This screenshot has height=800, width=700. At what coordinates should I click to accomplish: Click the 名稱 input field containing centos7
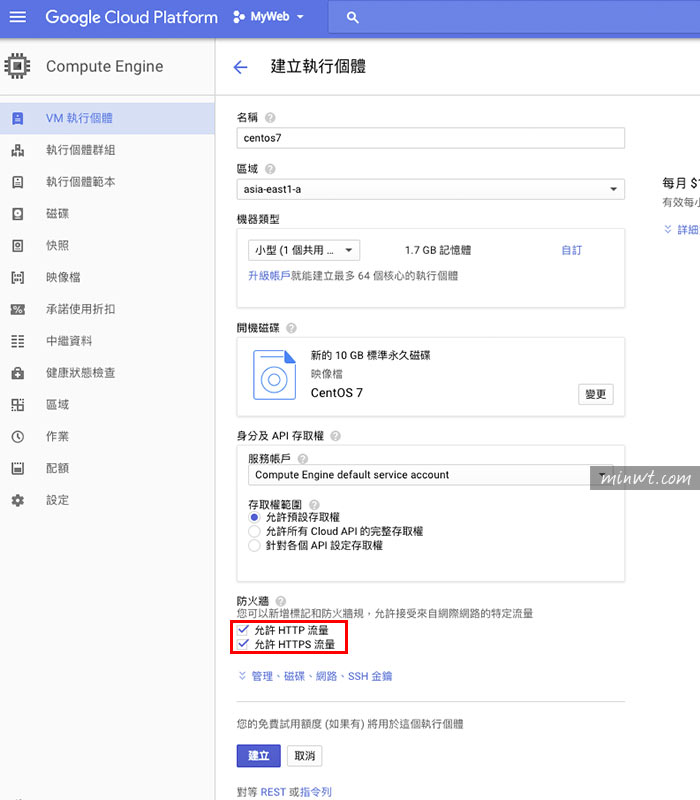[x=431, y=138]
